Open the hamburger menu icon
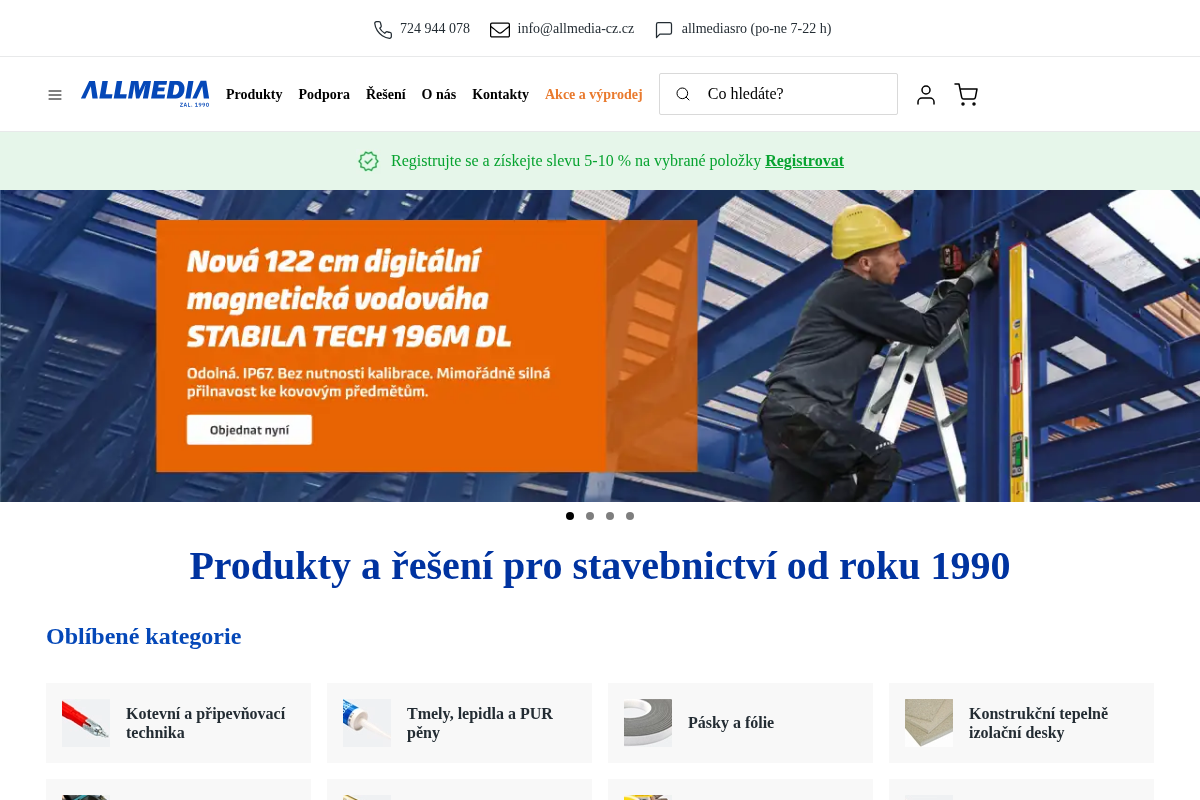 (55, 95)
